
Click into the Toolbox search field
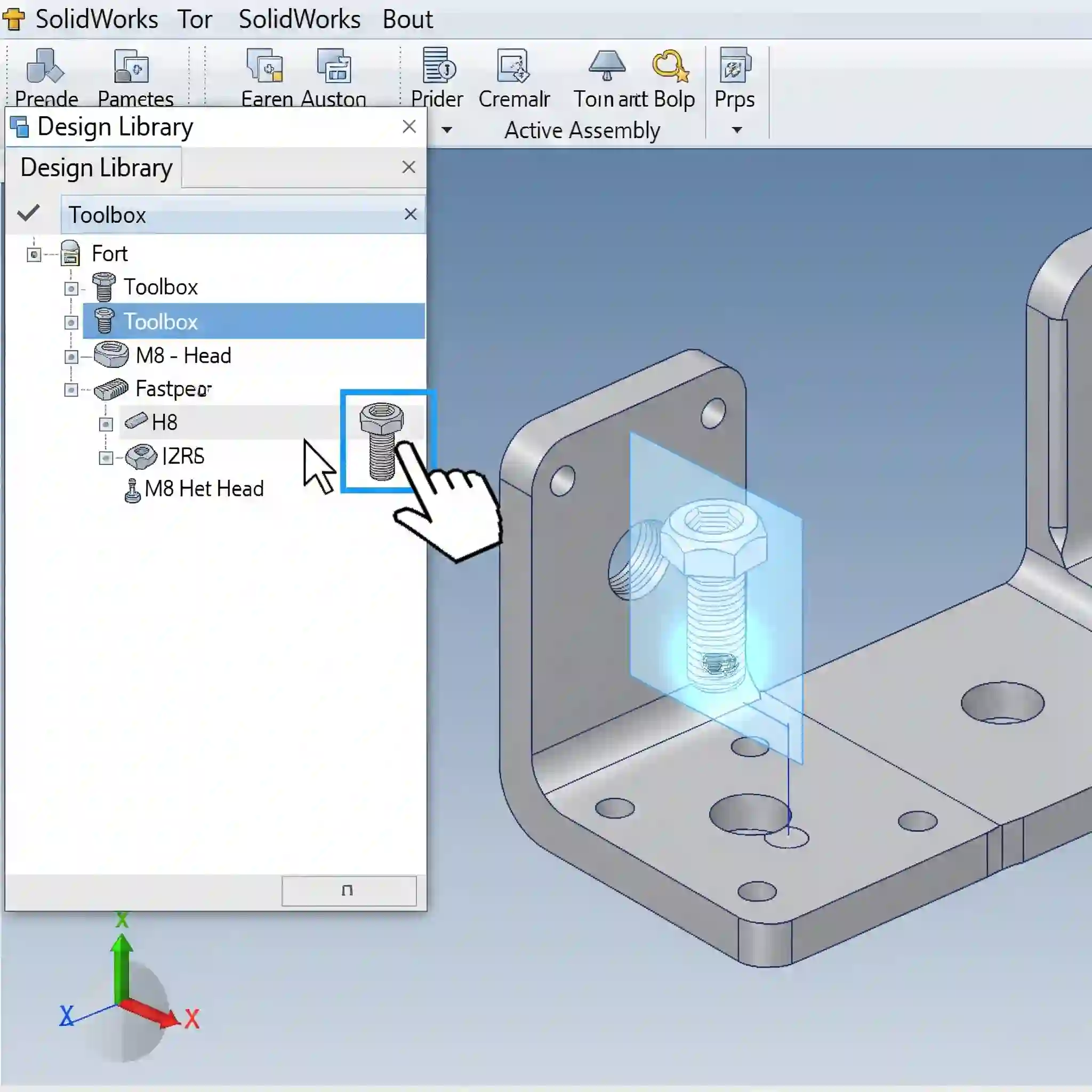[243, 215]
